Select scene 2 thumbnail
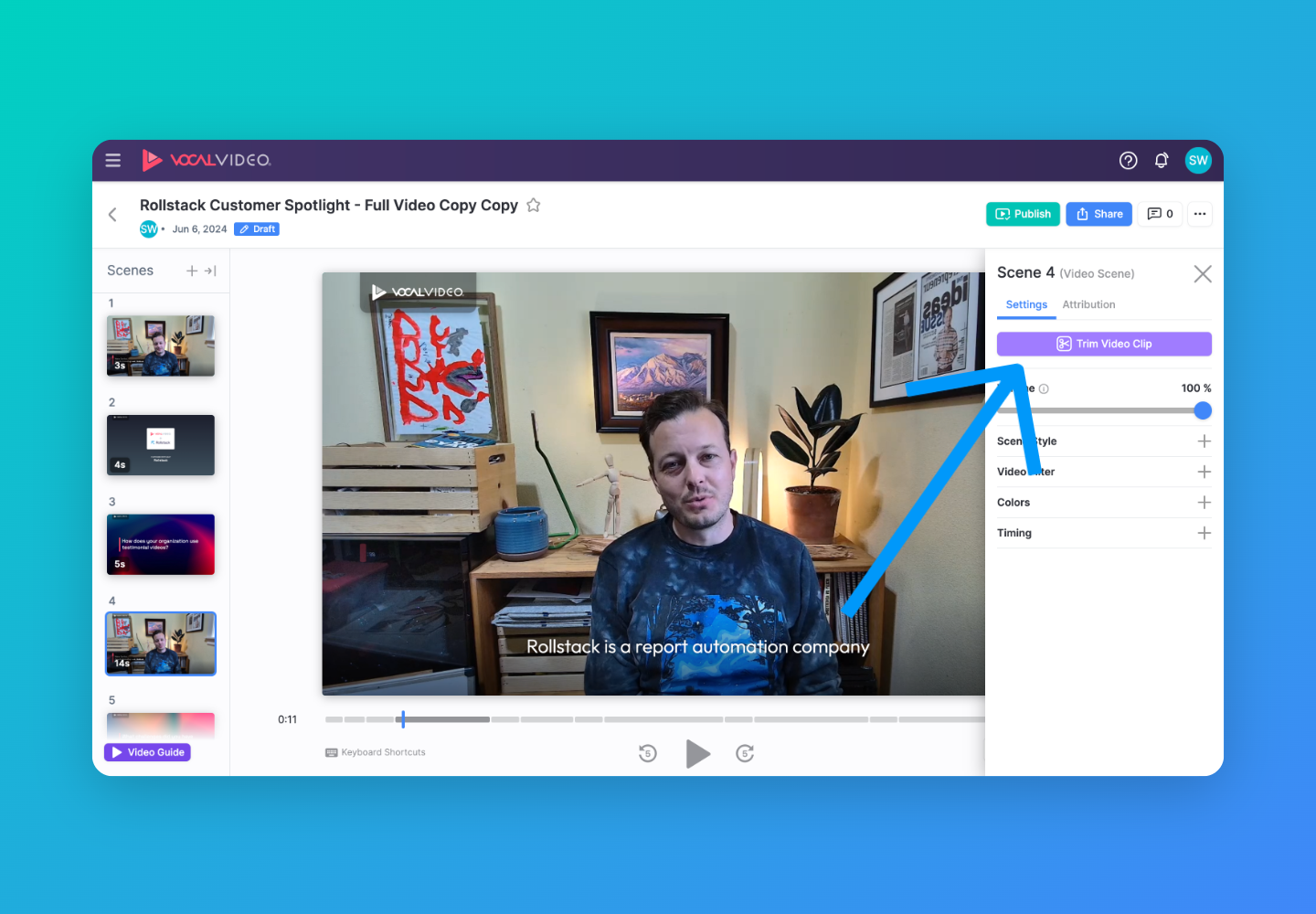The height and width of the screenshot is (914, 1316). pos(161,445)
